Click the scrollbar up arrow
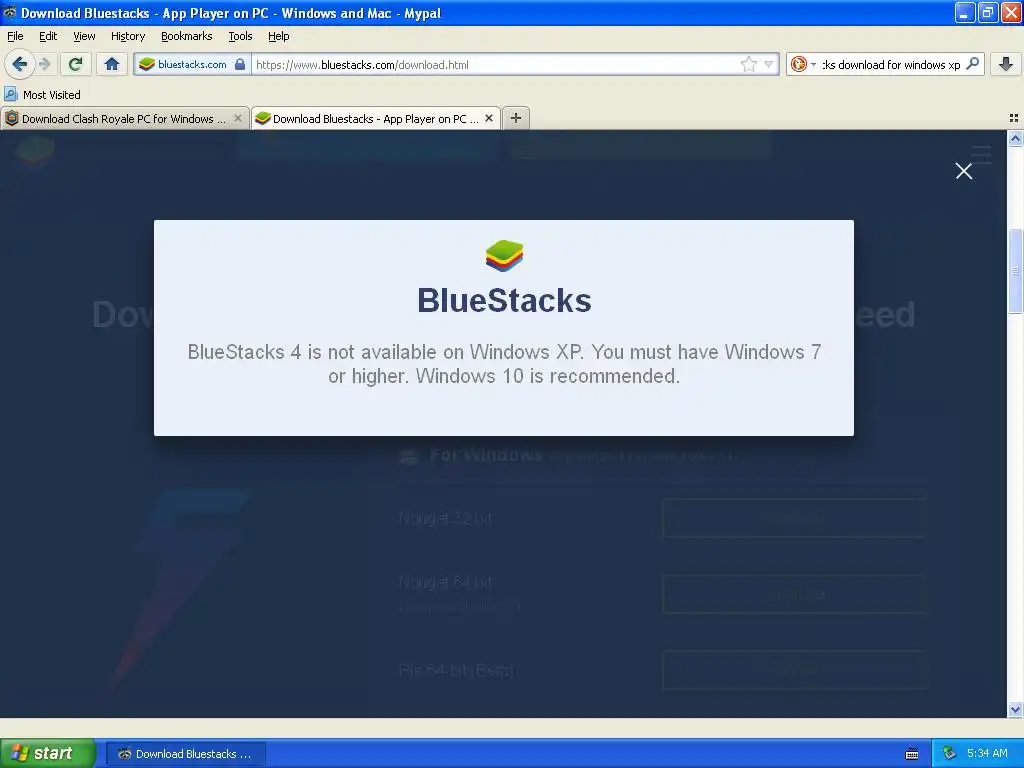 (1015, 138)
